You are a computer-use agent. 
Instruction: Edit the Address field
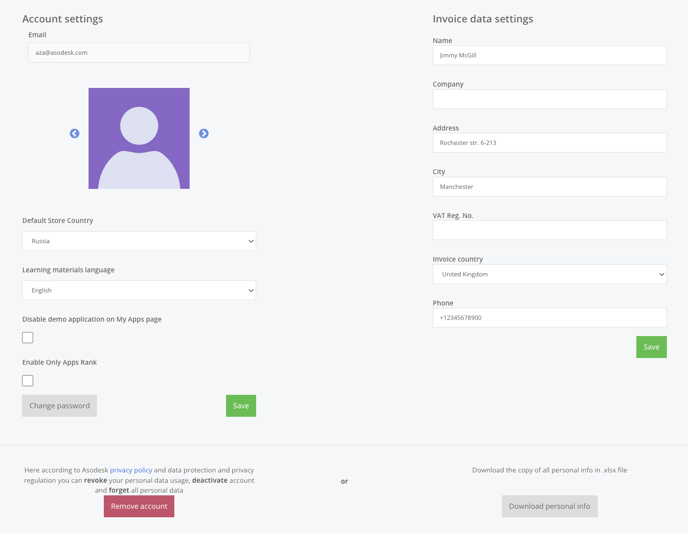point(549,143)
